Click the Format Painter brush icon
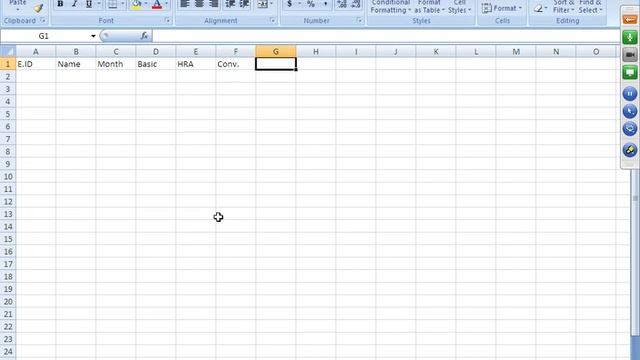 click(38, 7)
